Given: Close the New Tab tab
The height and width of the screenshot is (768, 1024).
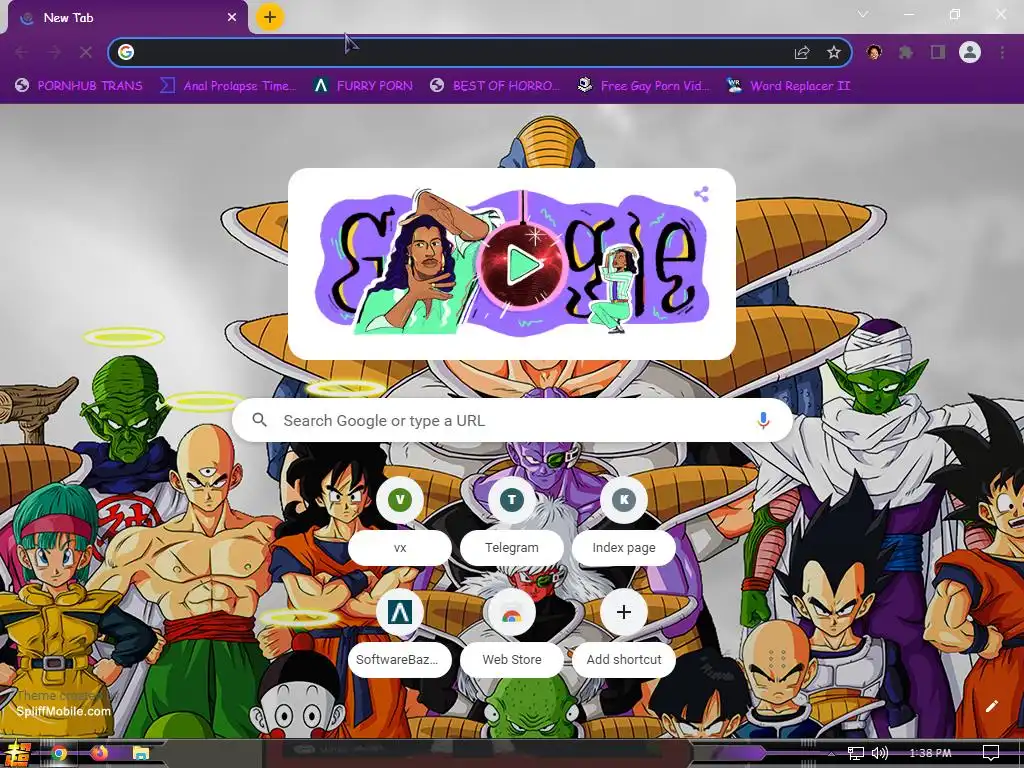Looking at the screenshot, I should (x=232, y=18).
